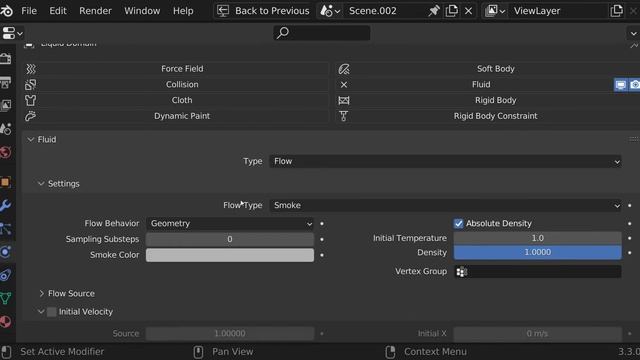640x360 pixels.
Task: Click the Fluid panel drag grip icon
Action: 634,140
